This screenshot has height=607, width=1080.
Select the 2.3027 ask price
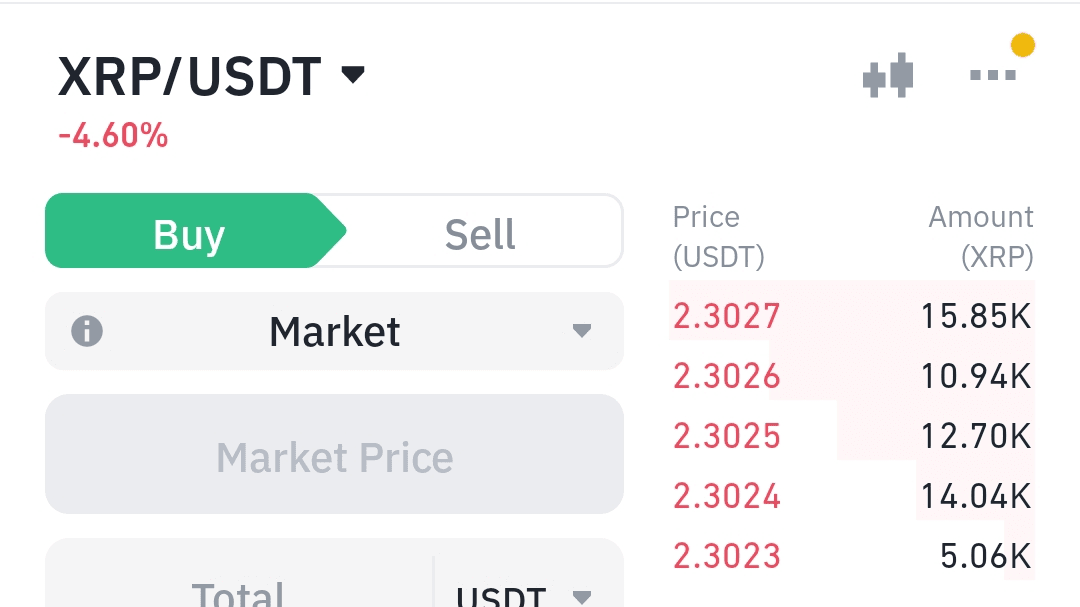(727, 316)
